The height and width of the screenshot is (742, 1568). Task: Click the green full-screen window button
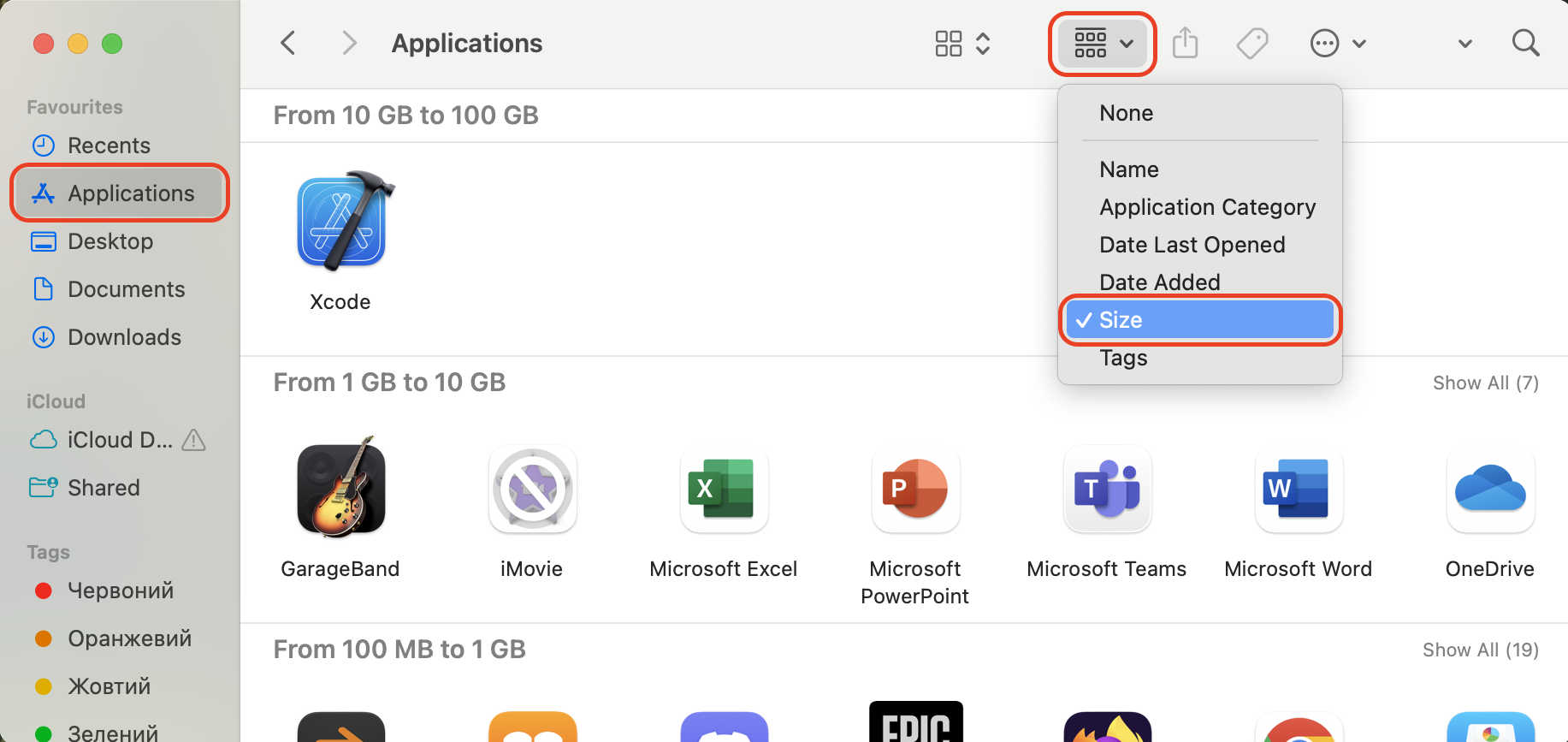(112, 44)
